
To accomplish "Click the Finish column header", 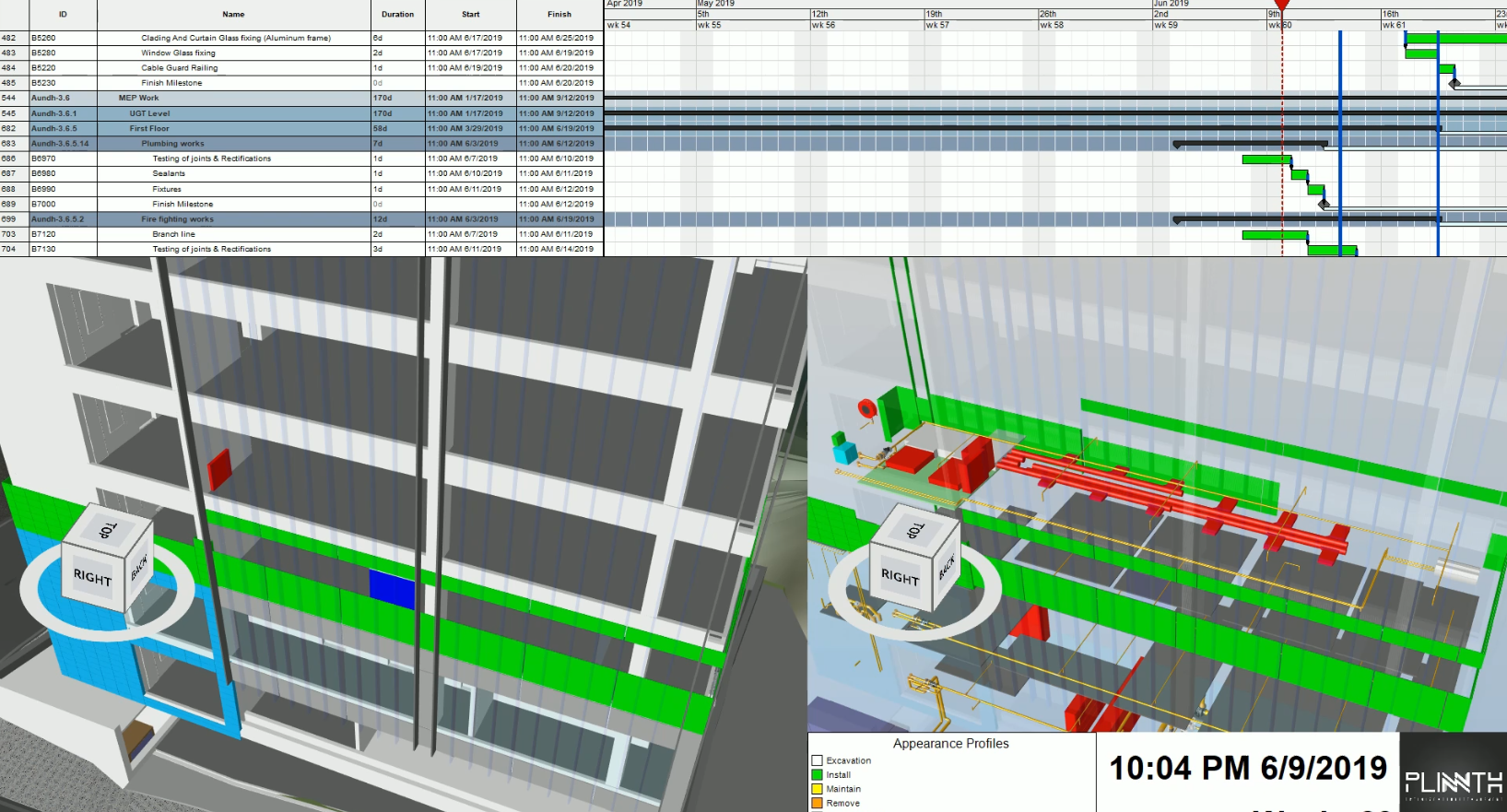I will (559, 15).
